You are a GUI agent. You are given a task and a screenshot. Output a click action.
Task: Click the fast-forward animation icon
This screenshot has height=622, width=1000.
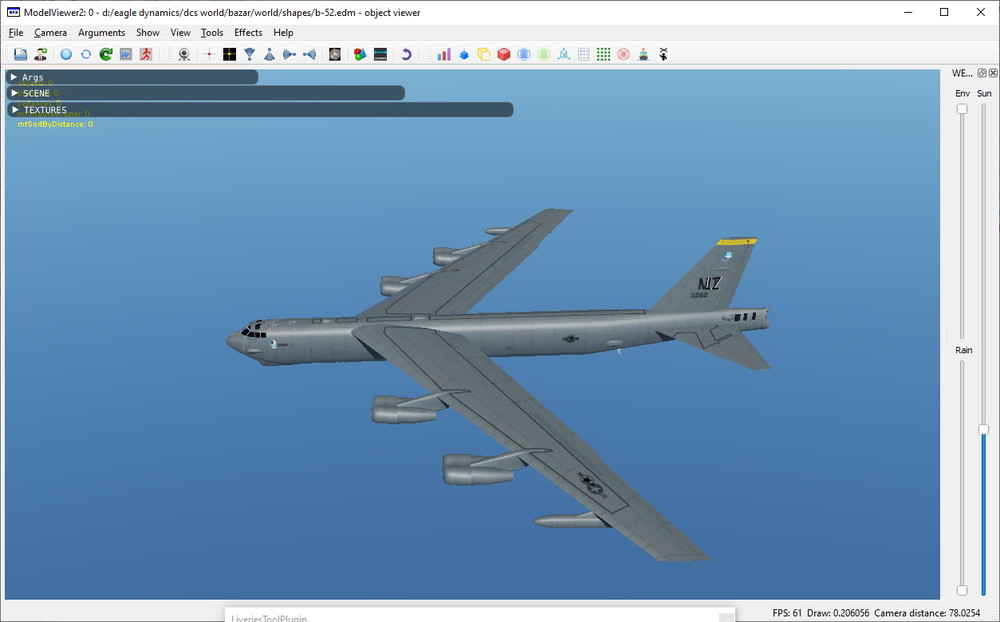coord(126,54)
